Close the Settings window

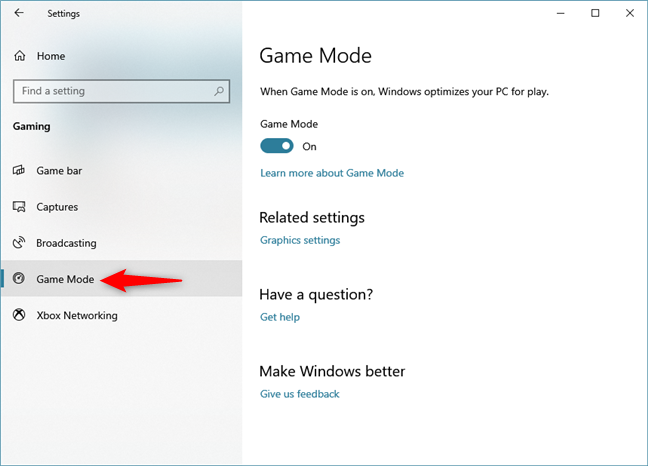click(630, 13)
